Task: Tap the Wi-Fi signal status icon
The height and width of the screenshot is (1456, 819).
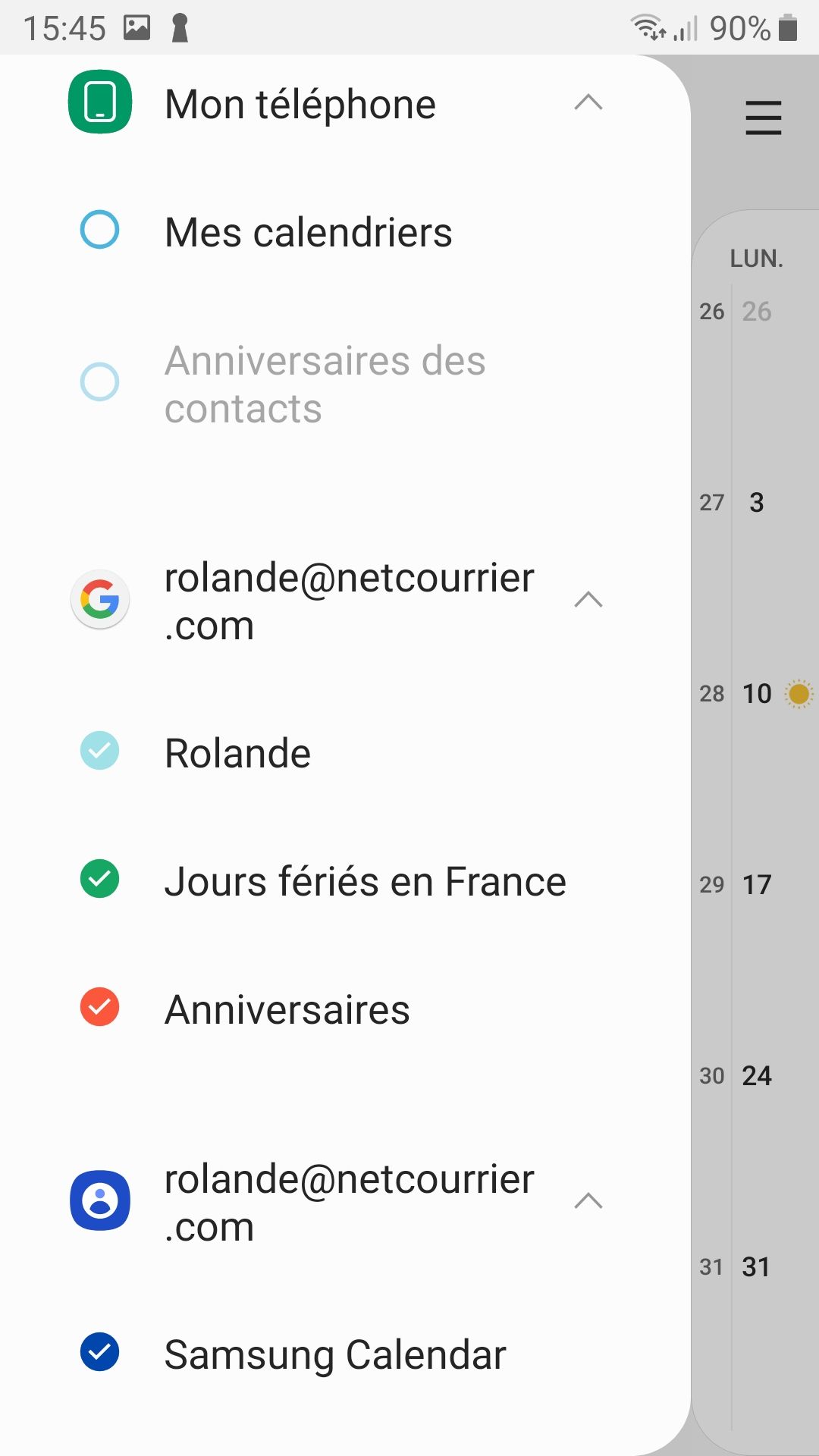Action: [648, 28]
